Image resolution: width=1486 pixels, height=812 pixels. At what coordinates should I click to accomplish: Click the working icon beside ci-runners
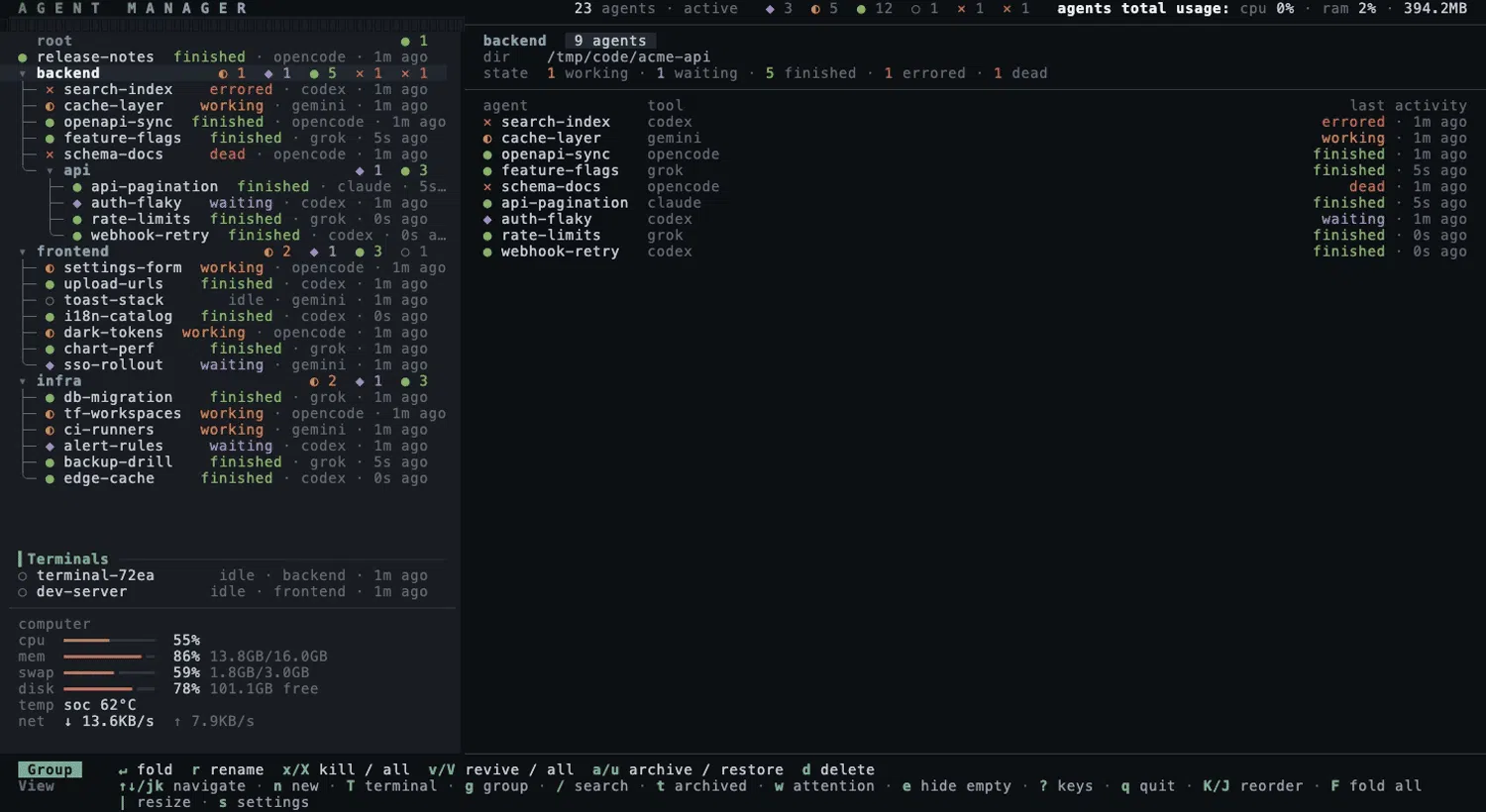[x=50, y=430]
